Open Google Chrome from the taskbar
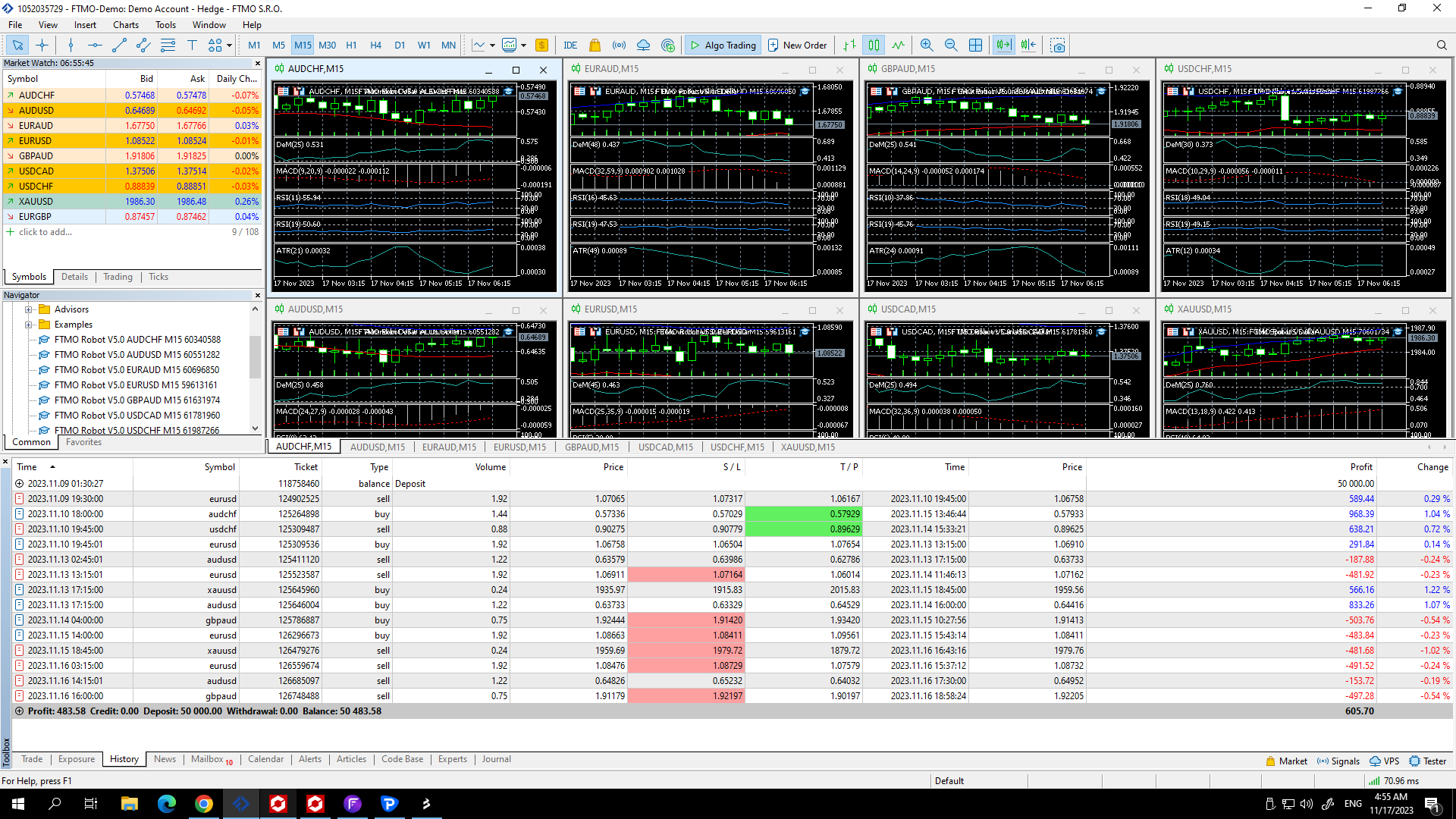Screen dimensions: 1456x819 [204, 804]
